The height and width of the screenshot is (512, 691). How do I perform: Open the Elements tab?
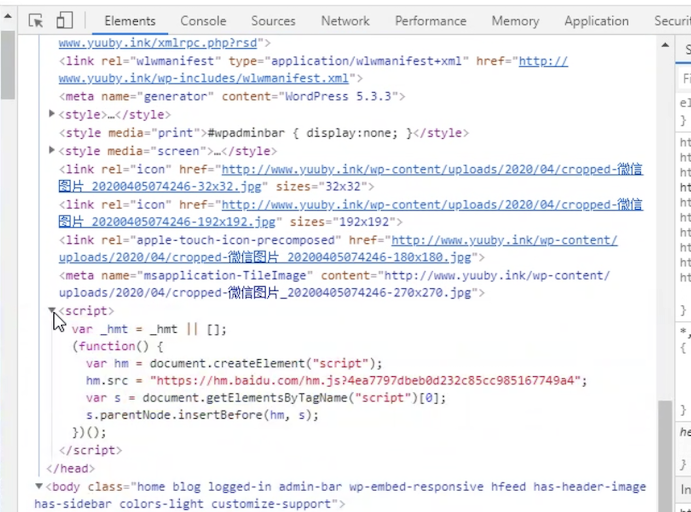tap(130, 21)
